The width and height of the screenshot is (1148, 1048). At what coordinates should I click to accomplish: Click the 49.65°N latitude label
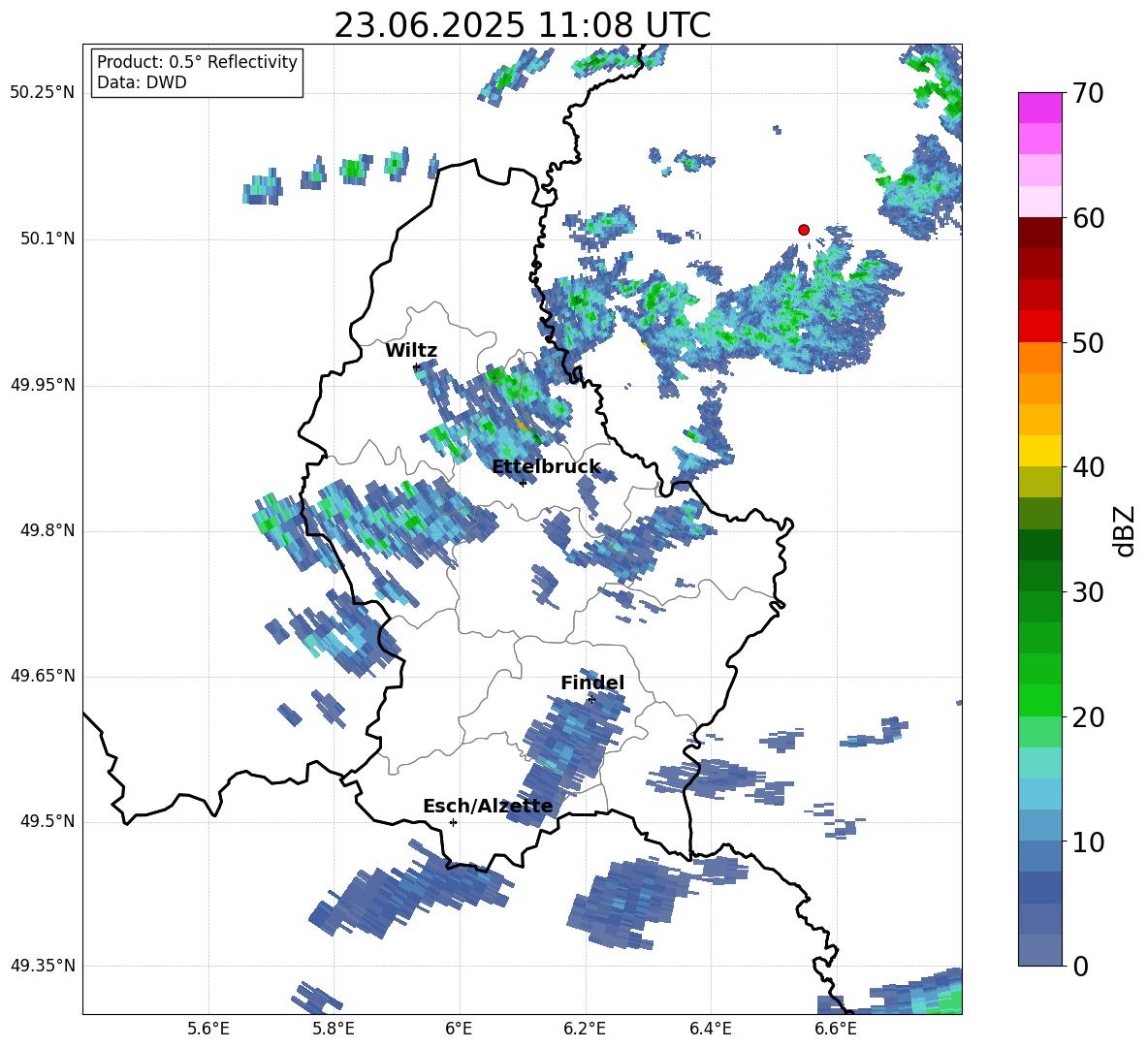click(43, 676)
